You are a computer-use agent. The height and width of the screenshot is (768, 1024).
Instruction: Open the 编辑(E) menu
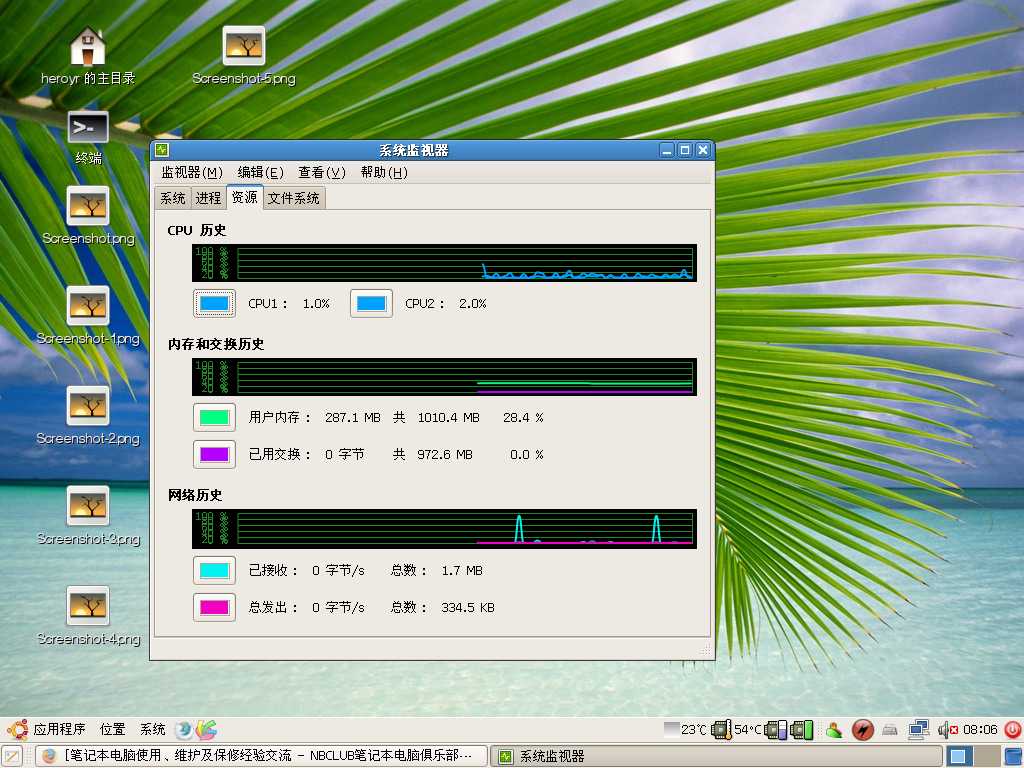(x=260, y=172)
